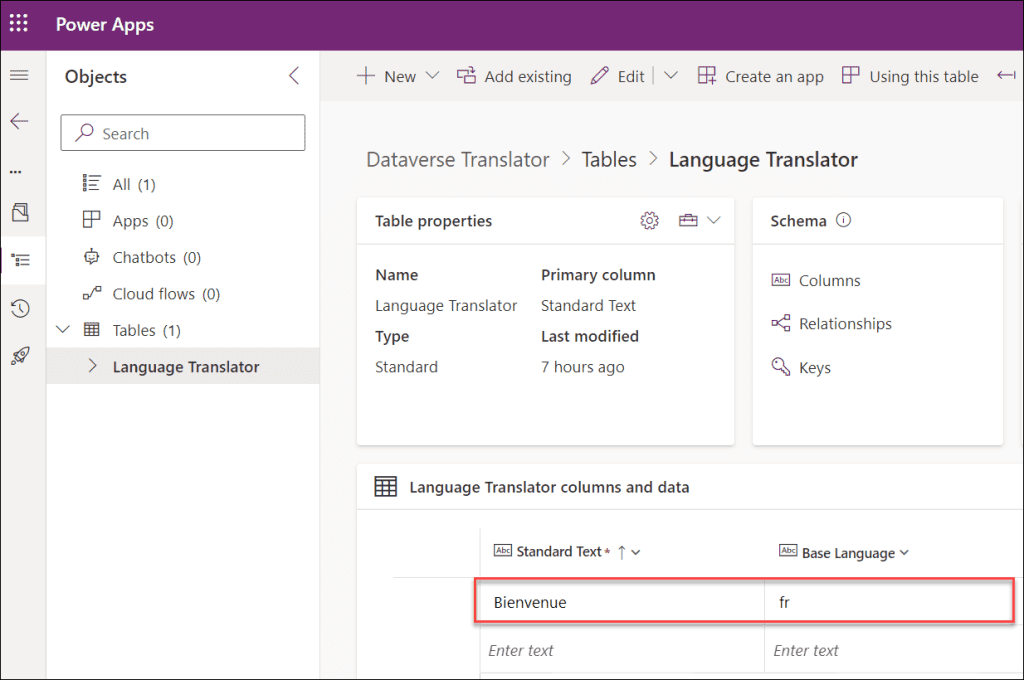
Task: Click the Base Language column header label
Action: [848, 553]
